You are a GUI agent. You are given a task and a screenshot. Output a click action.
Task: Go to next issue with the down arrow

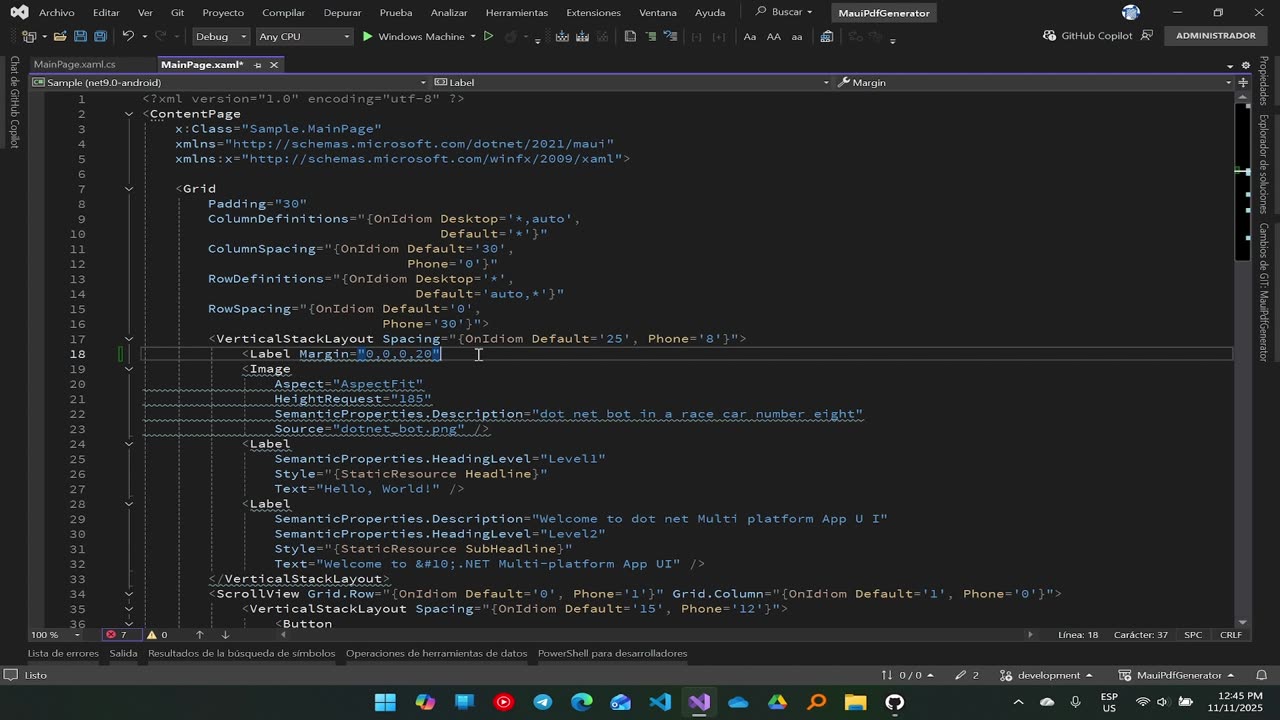(x=225, y=634)
